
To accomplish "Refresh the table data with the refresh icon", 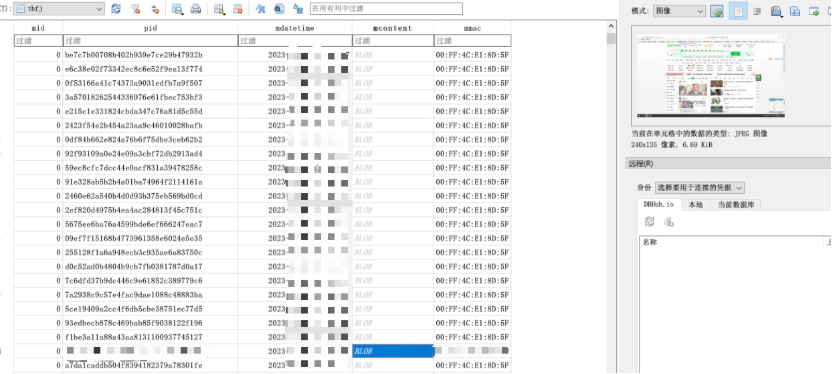I will (116, 8).
